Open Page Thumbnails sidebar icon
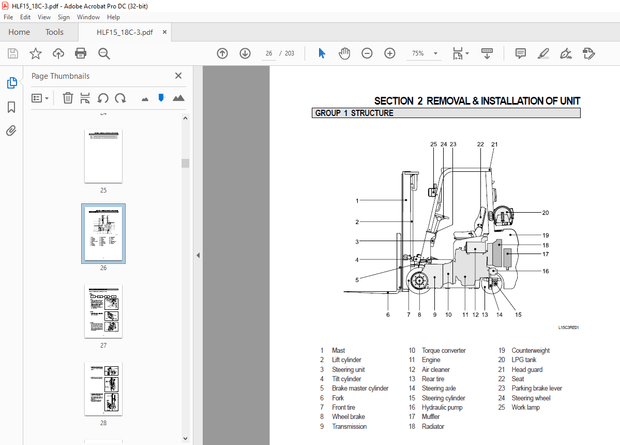 point(11,83)
